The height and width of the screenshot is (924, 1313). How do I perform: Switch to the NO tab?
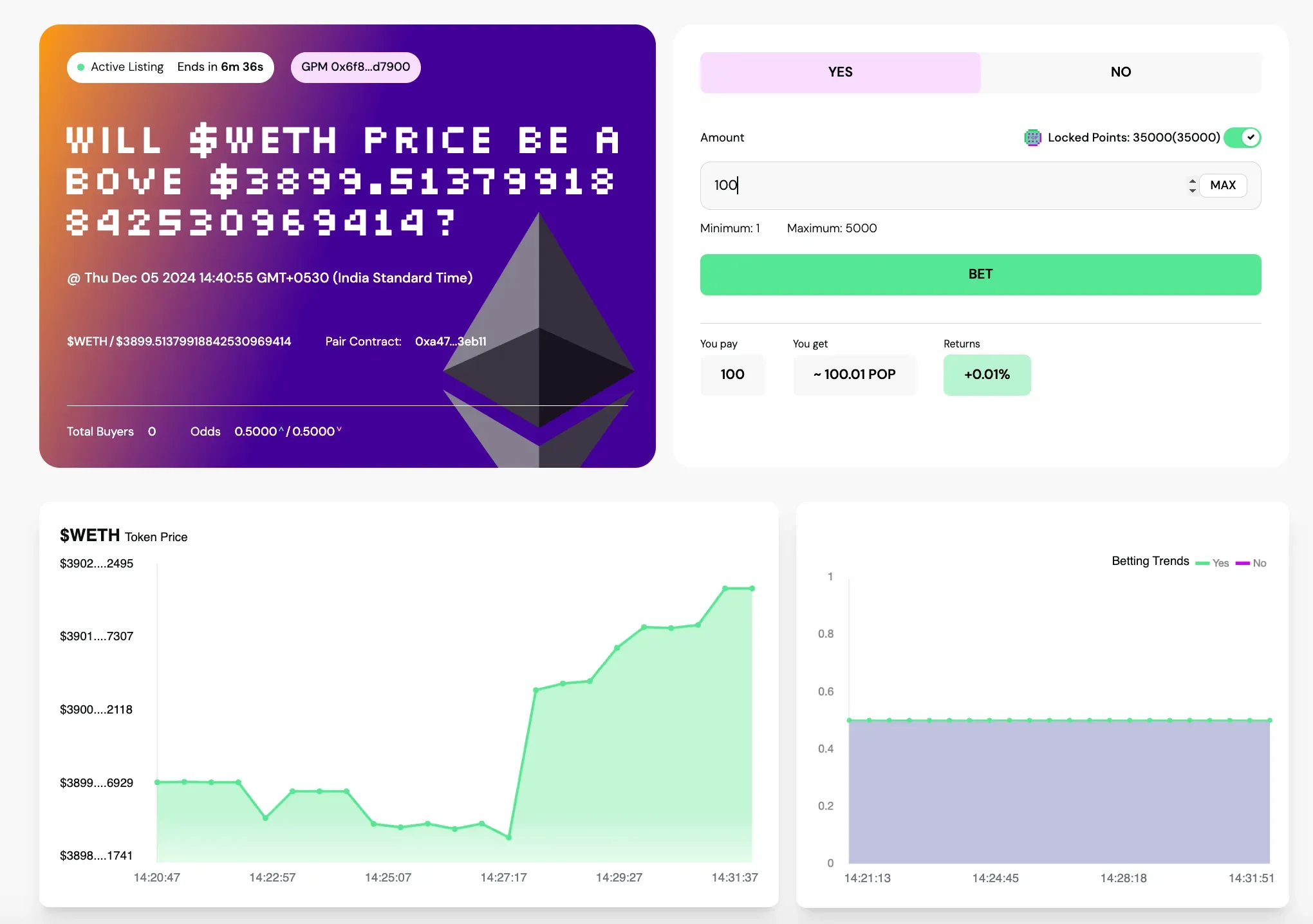click(1121, 72)
